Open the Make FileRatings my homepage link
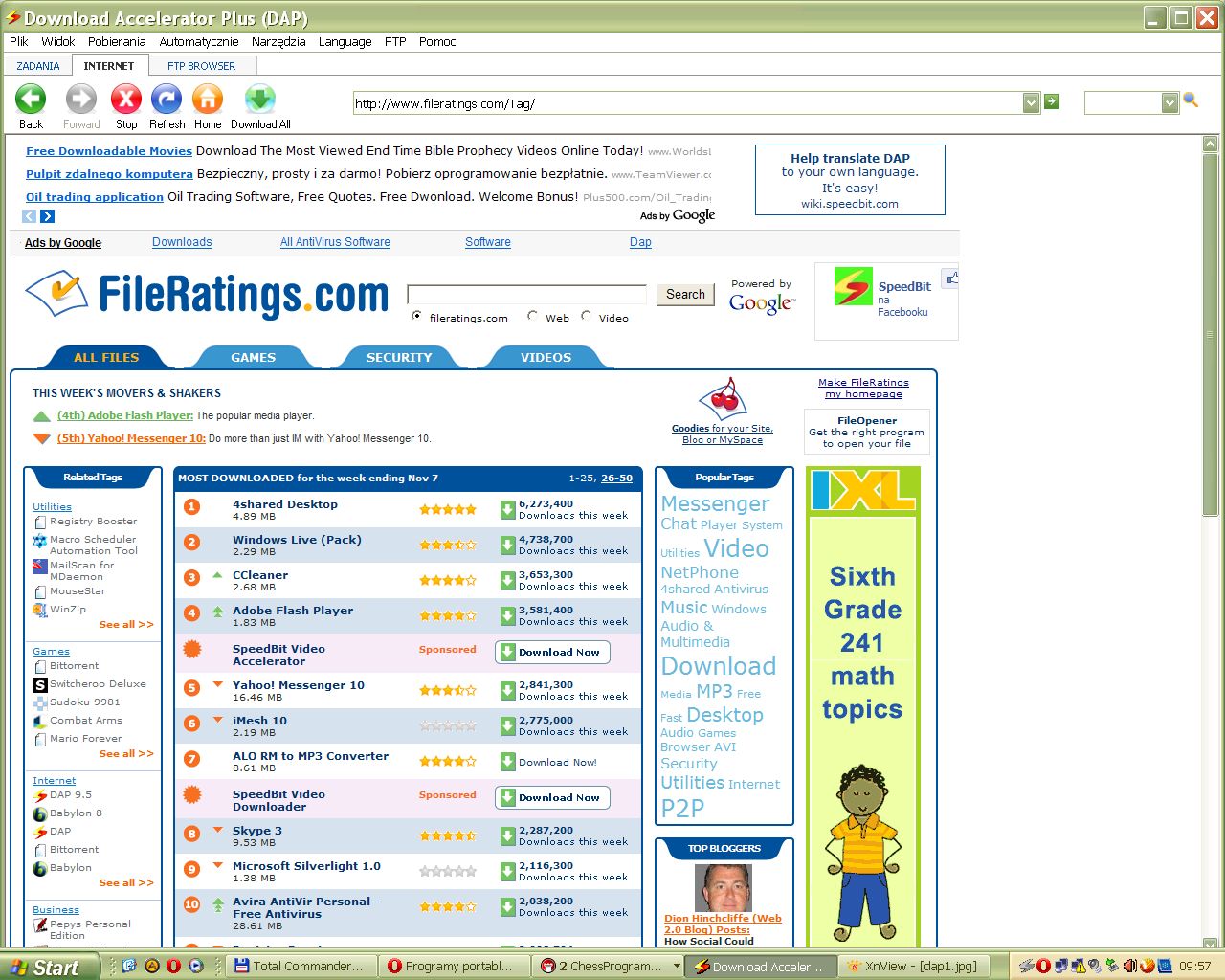 click(x=863, y=388)
